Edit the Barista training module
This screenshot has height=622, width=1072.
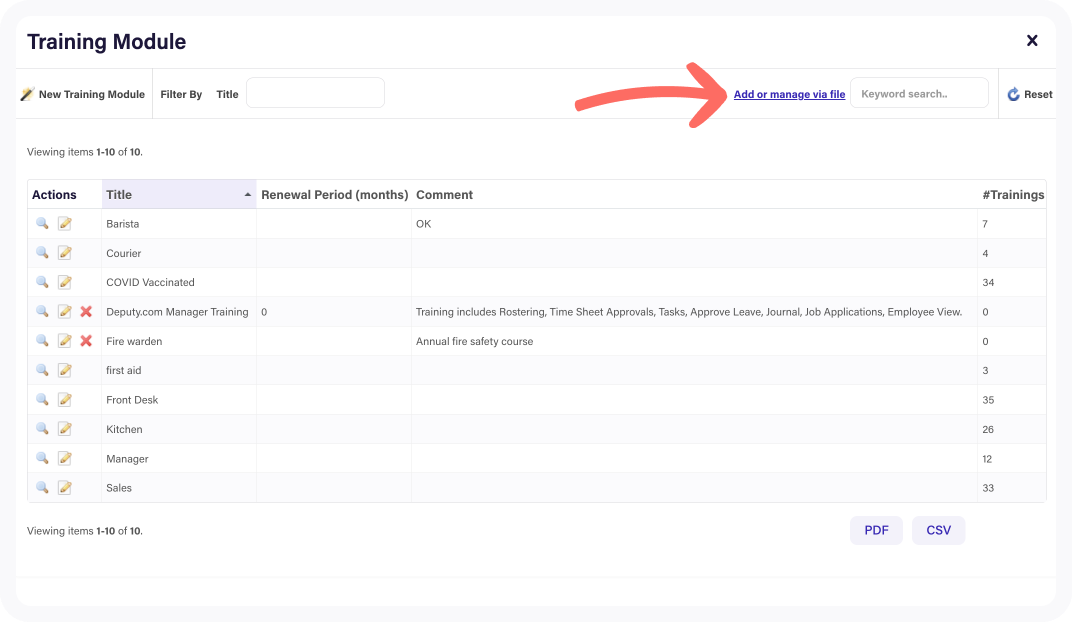(x=65, y=224)
